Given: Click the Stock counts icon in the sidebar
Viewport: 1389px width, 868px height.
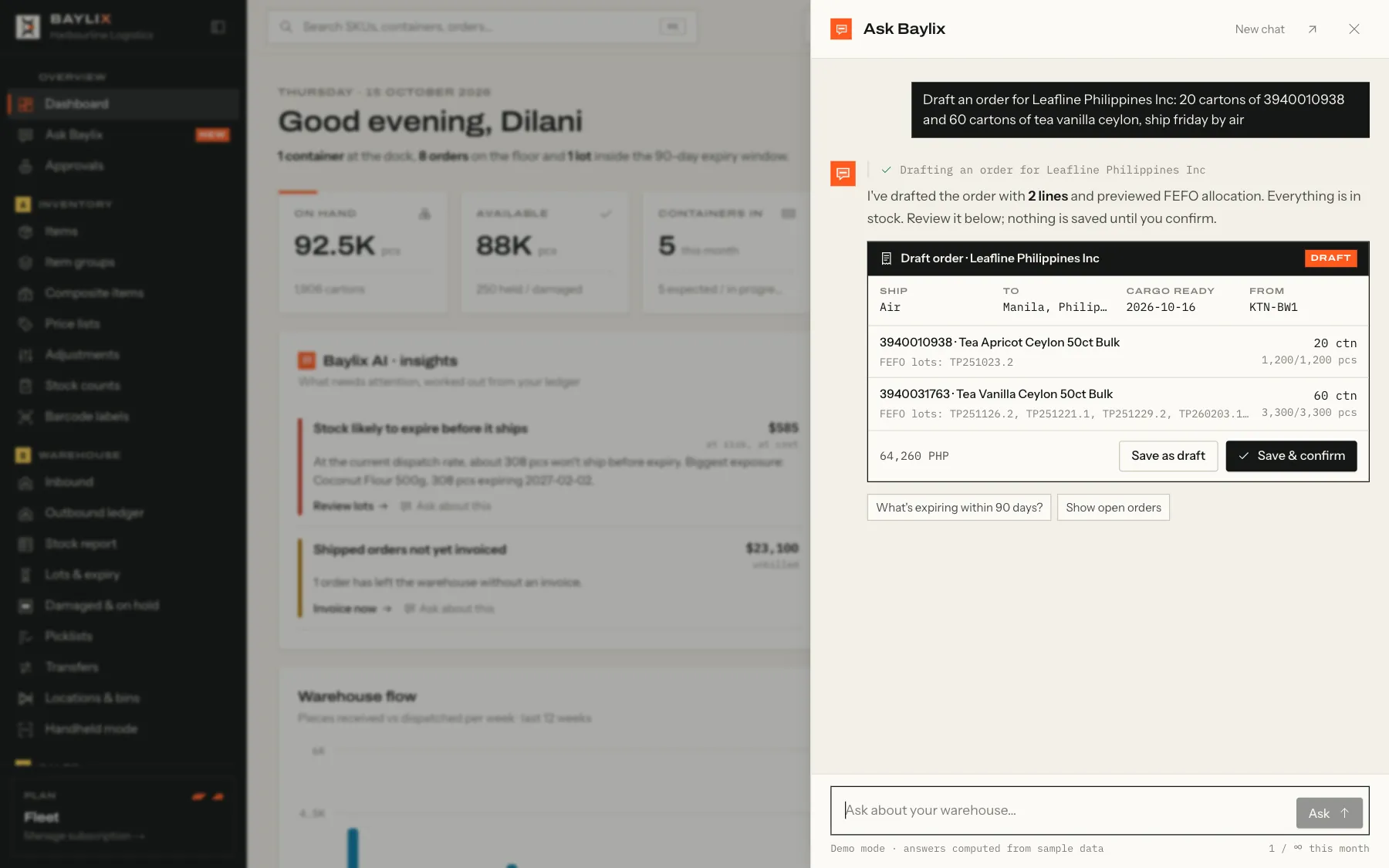Looking at the screenshot, I should (25, 386).
